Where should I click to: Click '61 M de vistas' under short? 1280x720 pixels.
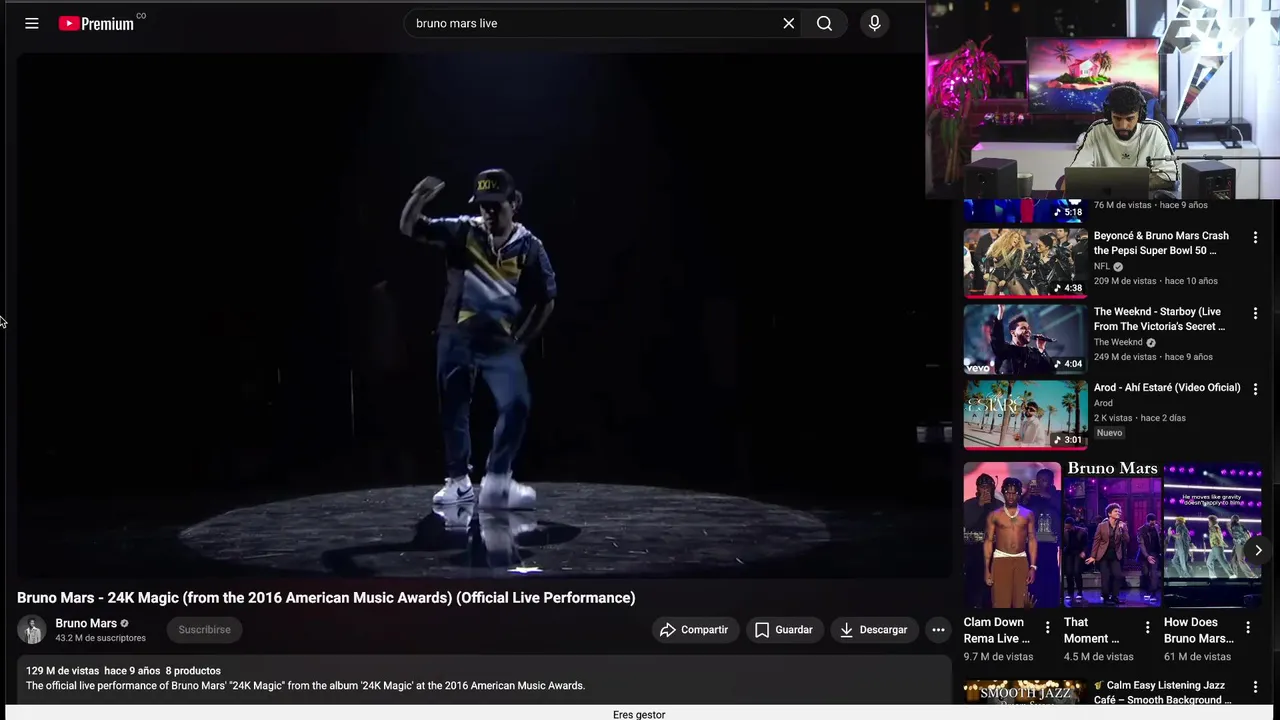[x=1197, y=657]
